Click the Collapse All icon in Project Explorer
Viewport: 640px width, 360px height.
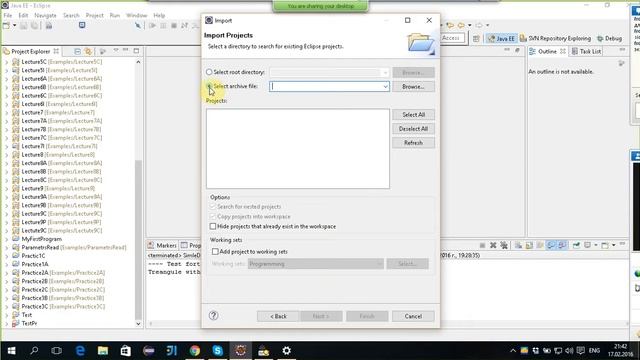point(78,51)
